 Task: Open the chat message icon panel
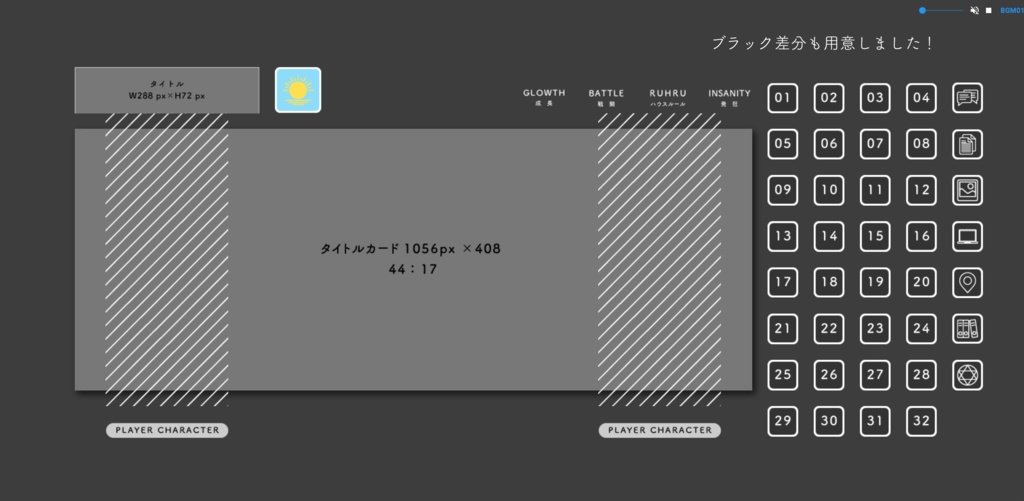pos(967,98)
